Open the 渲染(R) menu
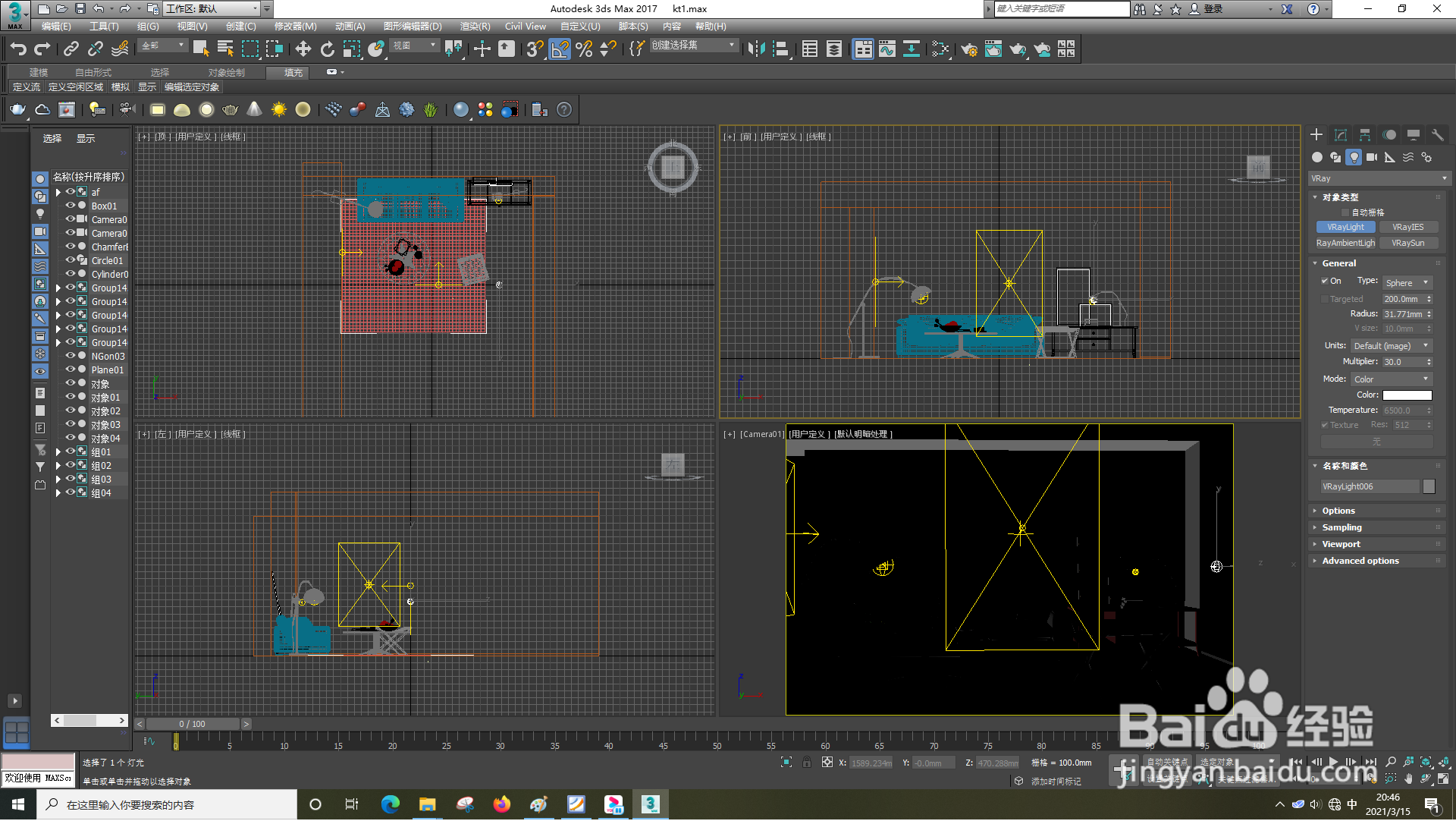Image resolution: width=1456 pixels, height=821 pixels. point(475,27)
